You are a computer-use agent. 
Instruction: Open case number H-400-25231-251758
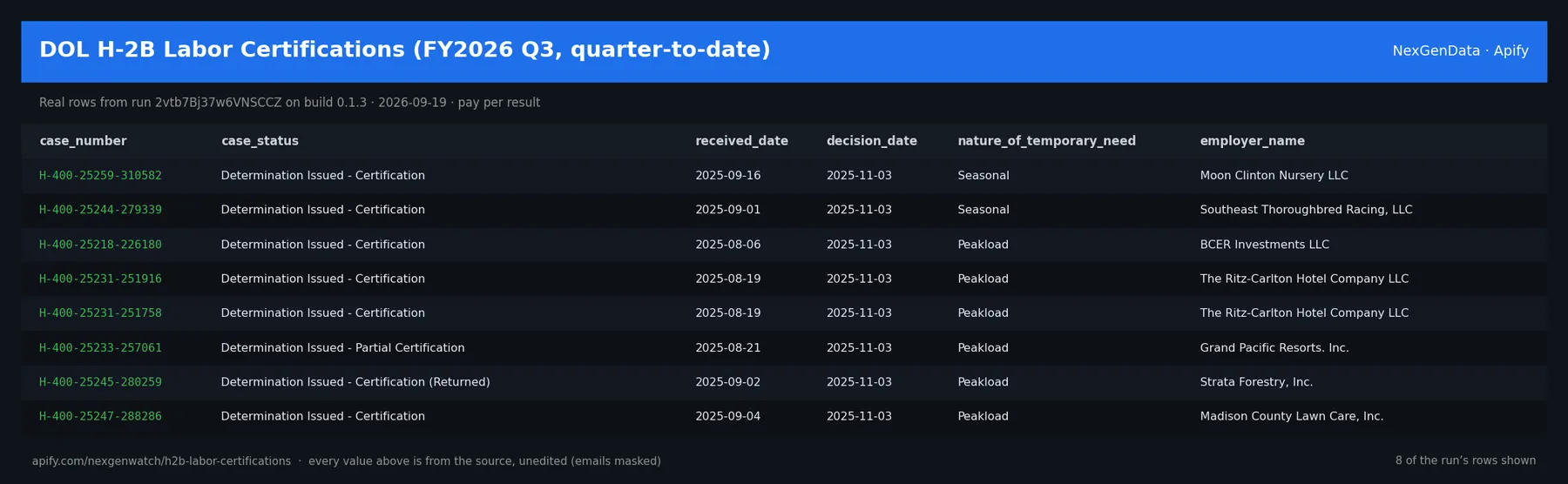point(100,313)
